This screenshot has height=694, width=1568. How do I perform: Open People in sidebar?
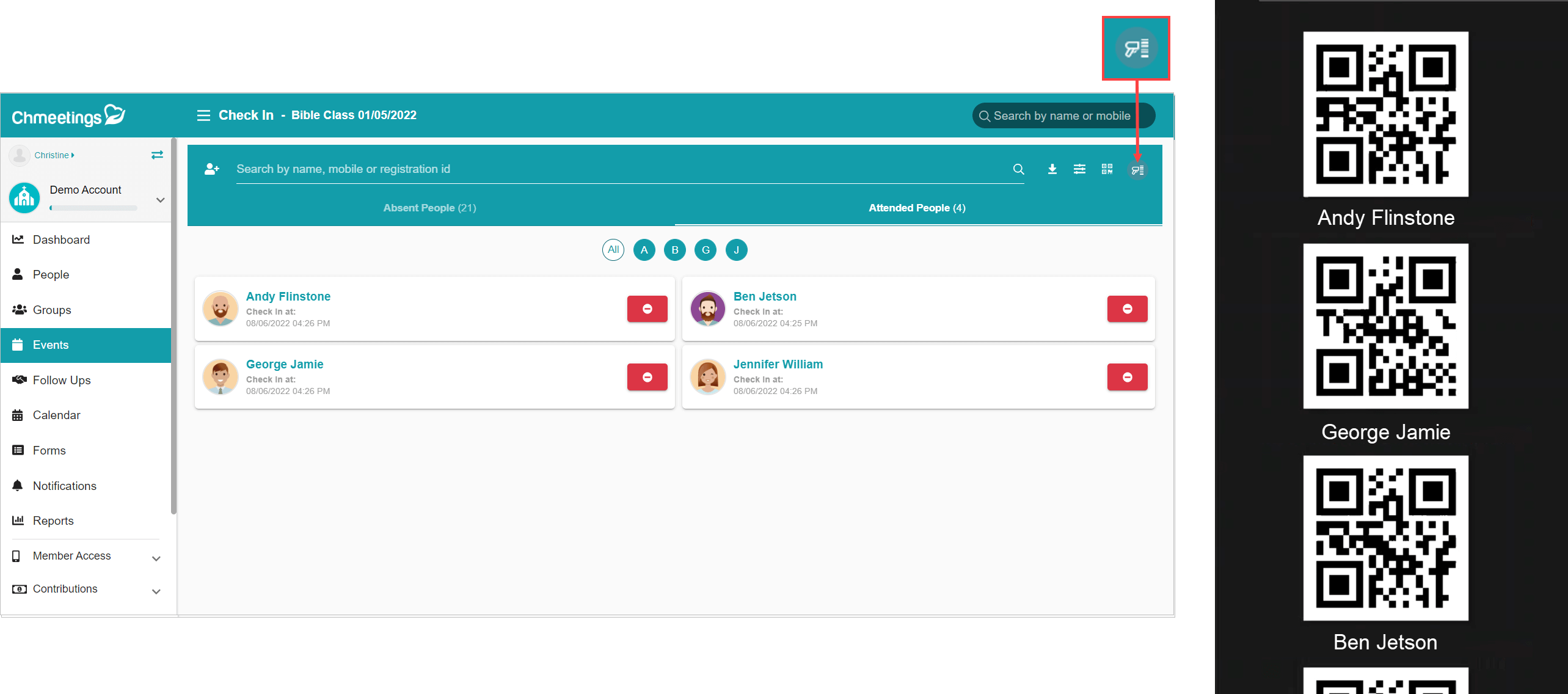click(x=86, y=274)
